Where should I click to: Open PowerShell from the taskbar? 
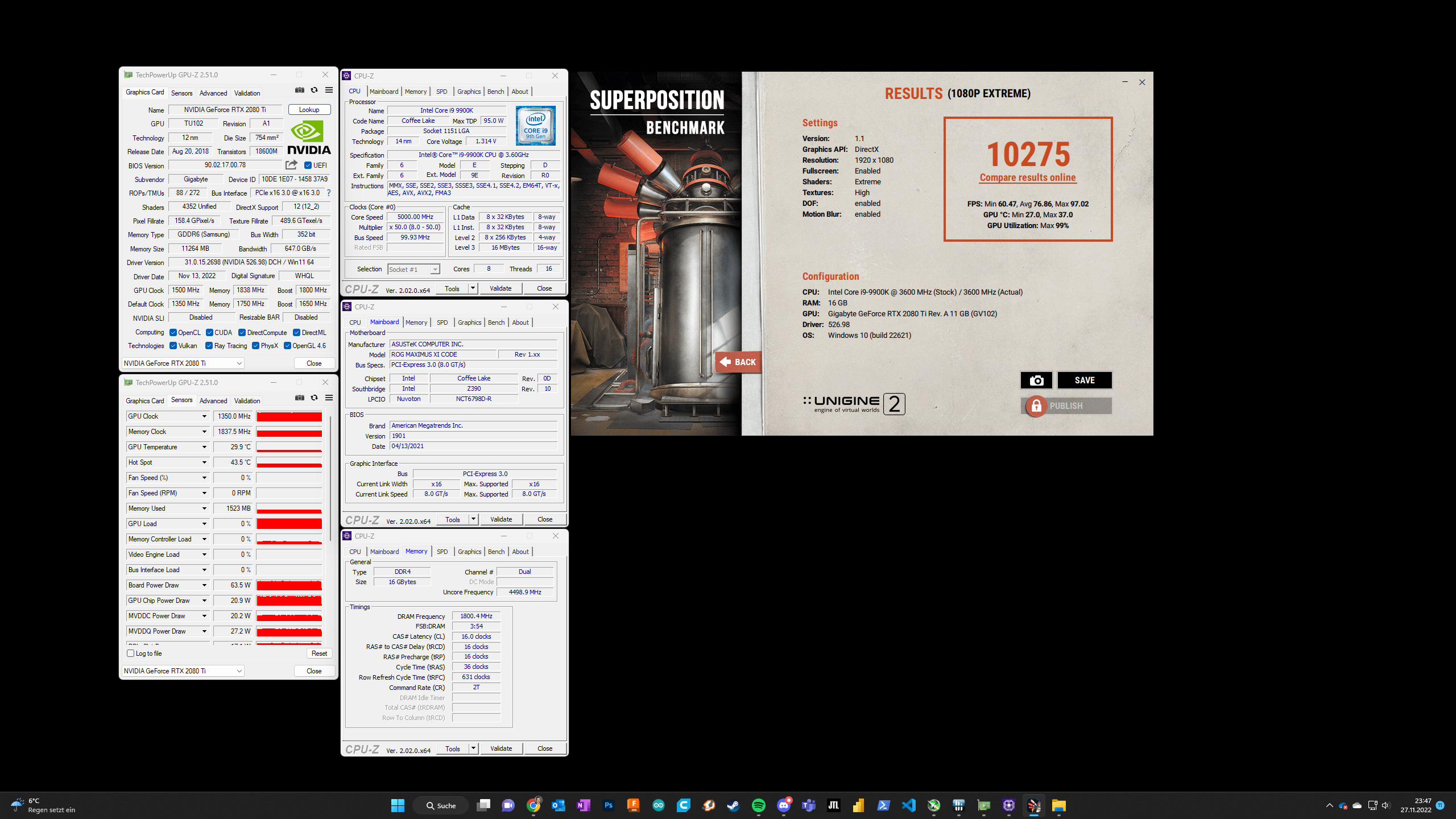pos(884,805)
